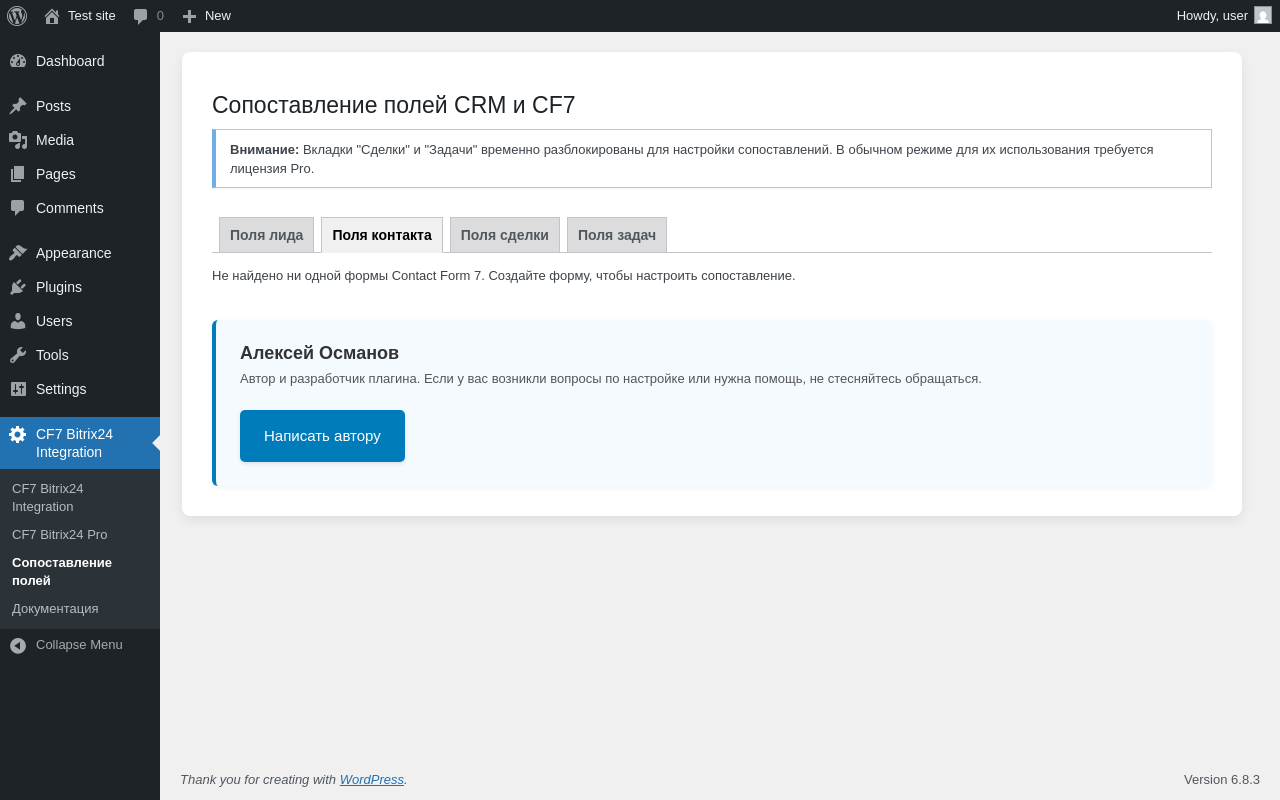
Task: Go to the Plugins section
Action: point(80,287)
